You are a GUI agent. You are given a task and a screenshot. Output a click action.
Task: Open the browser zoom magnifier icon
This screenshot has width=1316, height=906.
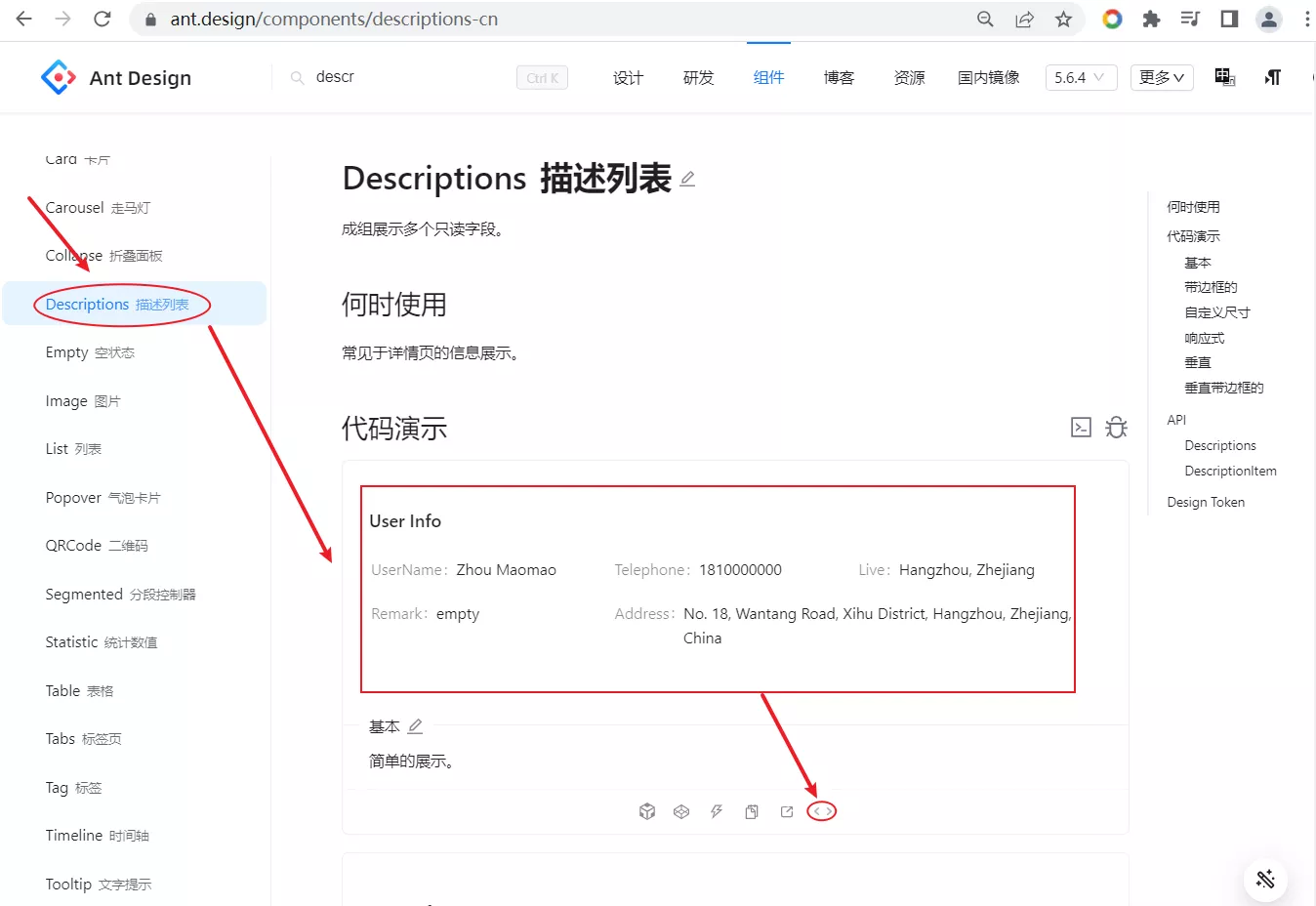tap(985, 20)
